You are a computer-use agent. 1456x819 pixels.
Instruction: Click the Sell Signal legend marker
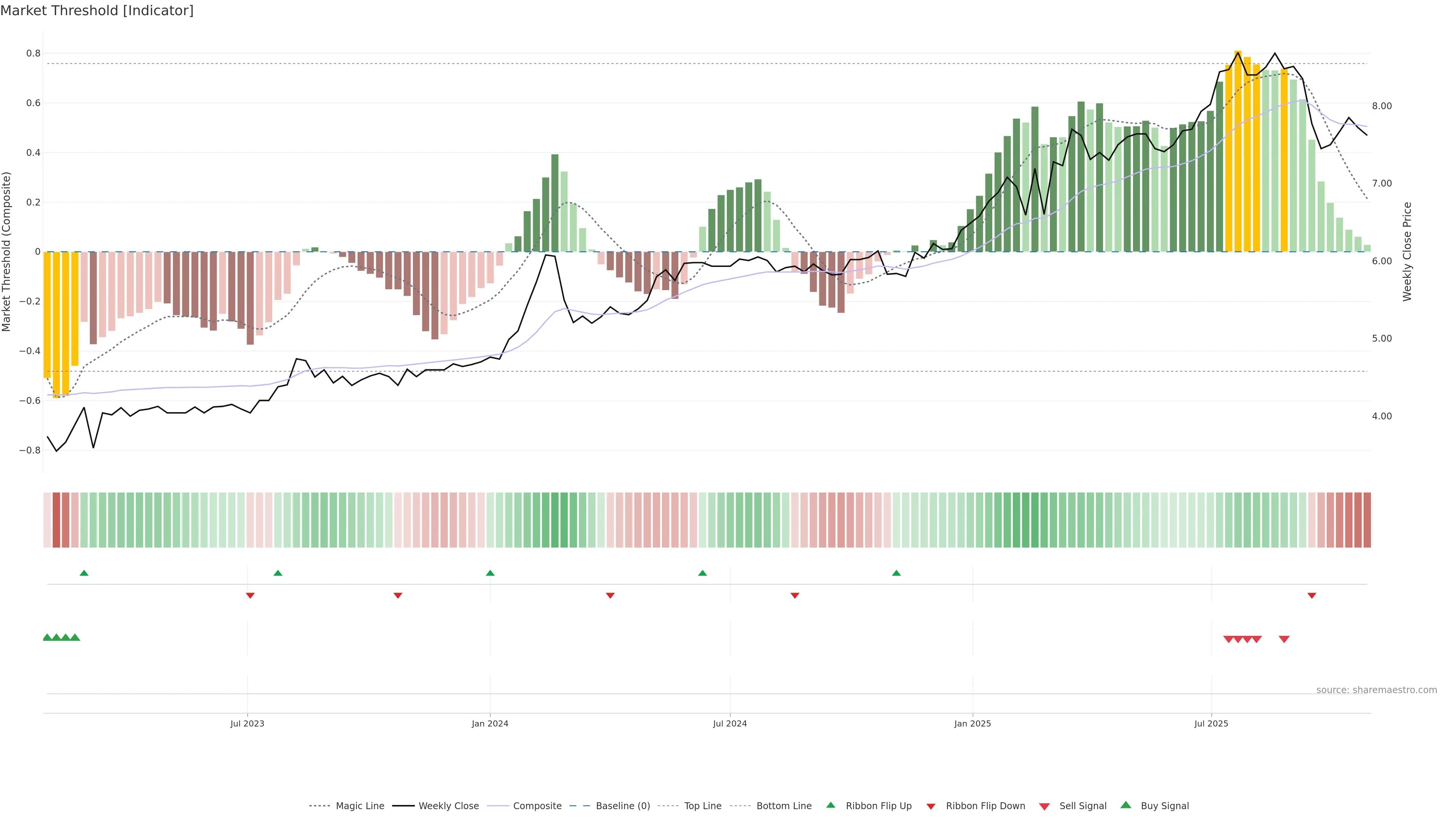click(x=1044, y=806)
